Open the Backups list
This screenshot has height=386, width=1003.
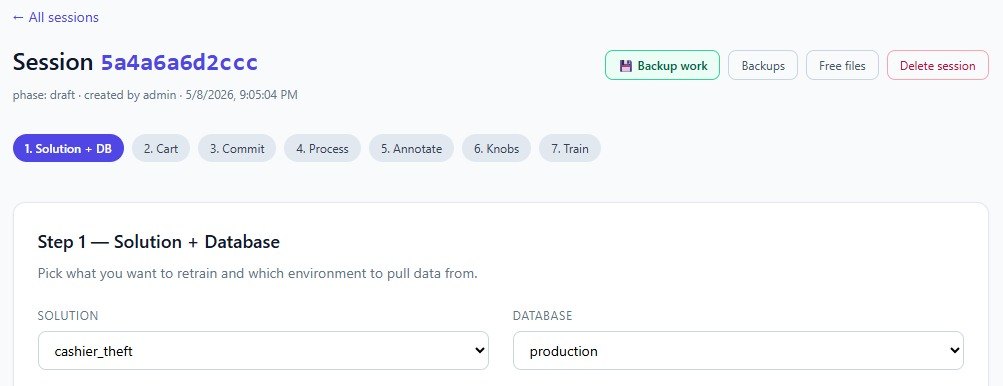763,65
